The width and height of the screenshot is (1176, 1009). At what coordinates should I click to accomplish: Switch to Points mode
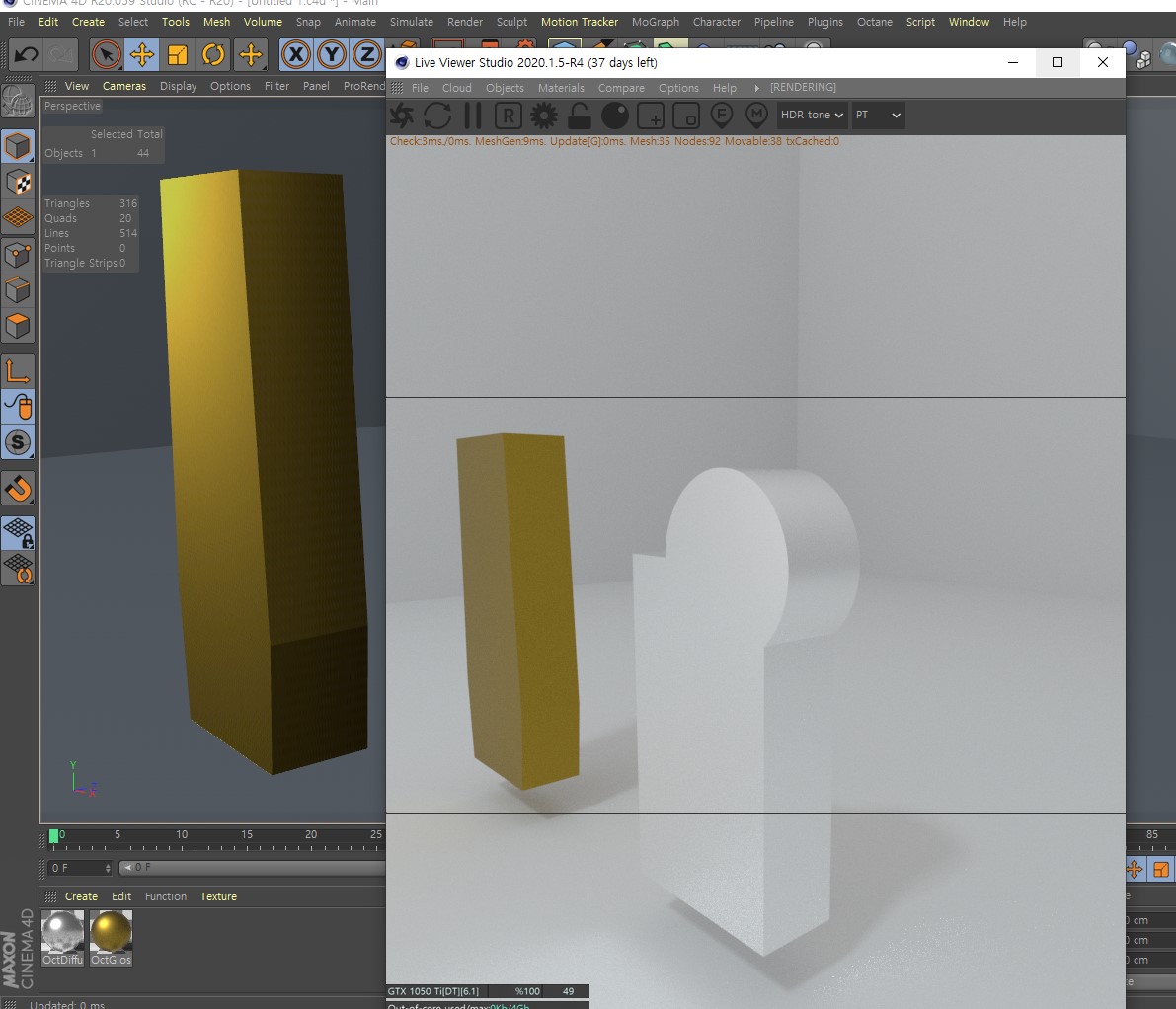pyautogui.click(x=18, y=254)
